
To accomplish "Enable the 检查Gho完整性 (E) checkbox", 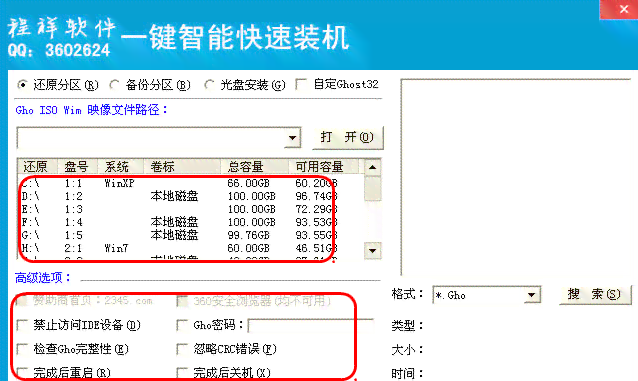I will (x=22, y=349).
